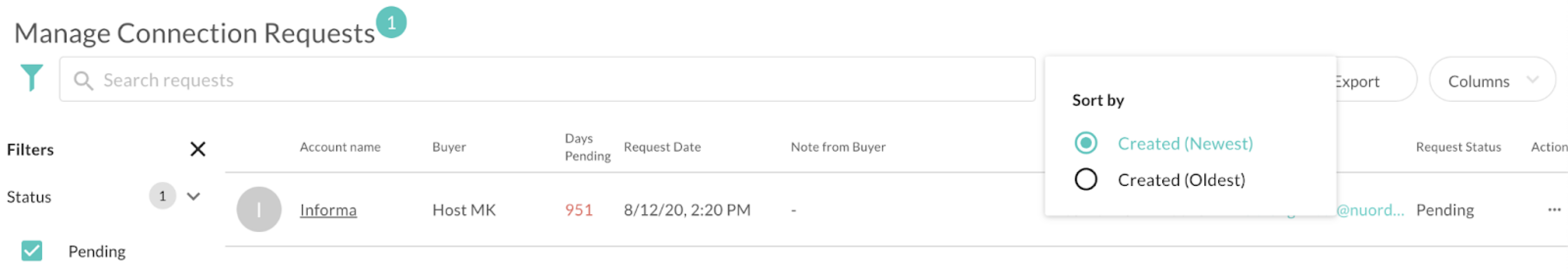Click the Days Pending column header
This screenshot has height=274, width=1568.
[588, 147]
